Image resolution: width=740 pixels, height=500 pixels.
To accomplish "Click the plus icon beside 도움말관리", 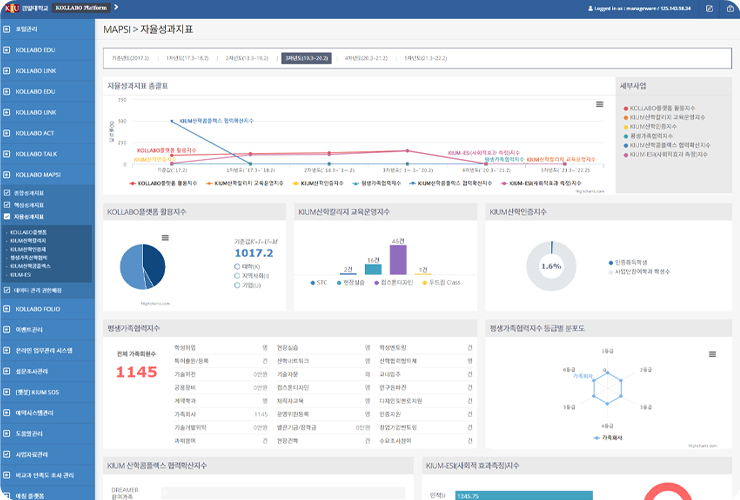I will coord(7,433).
